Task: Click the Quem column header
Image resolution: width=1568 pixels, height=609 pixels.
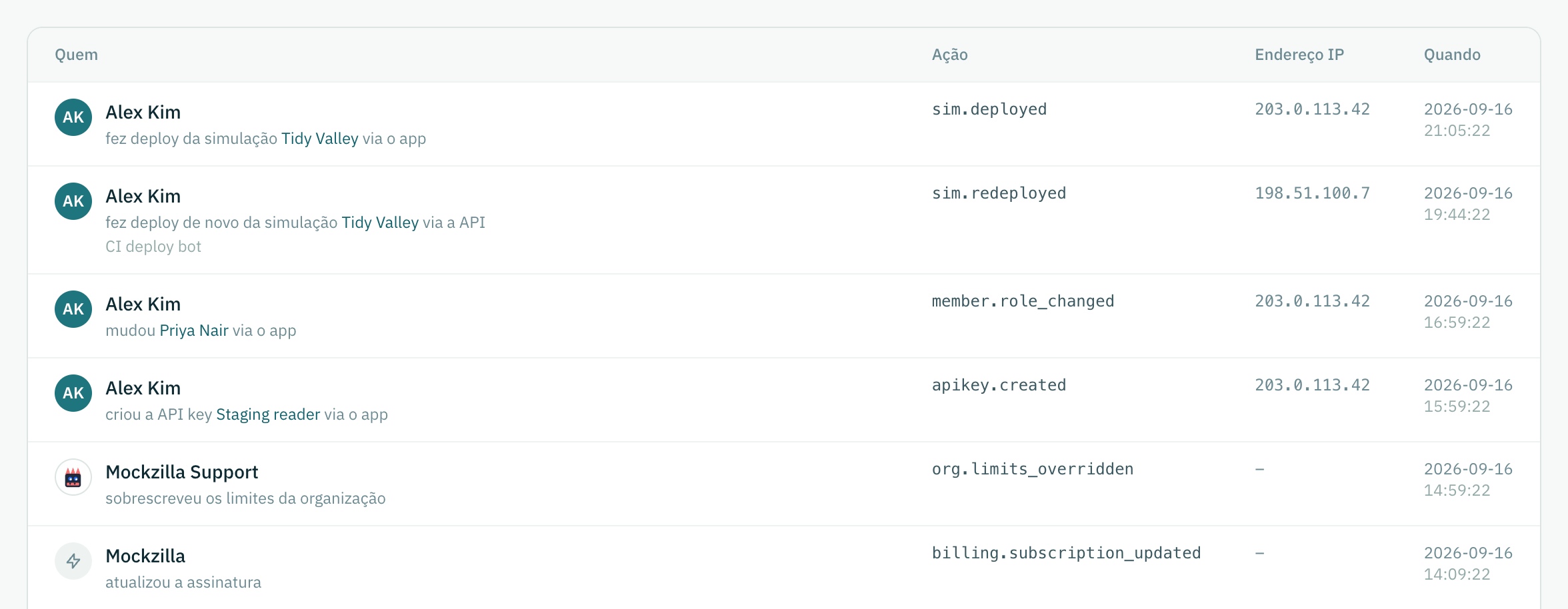Action: 77,55
